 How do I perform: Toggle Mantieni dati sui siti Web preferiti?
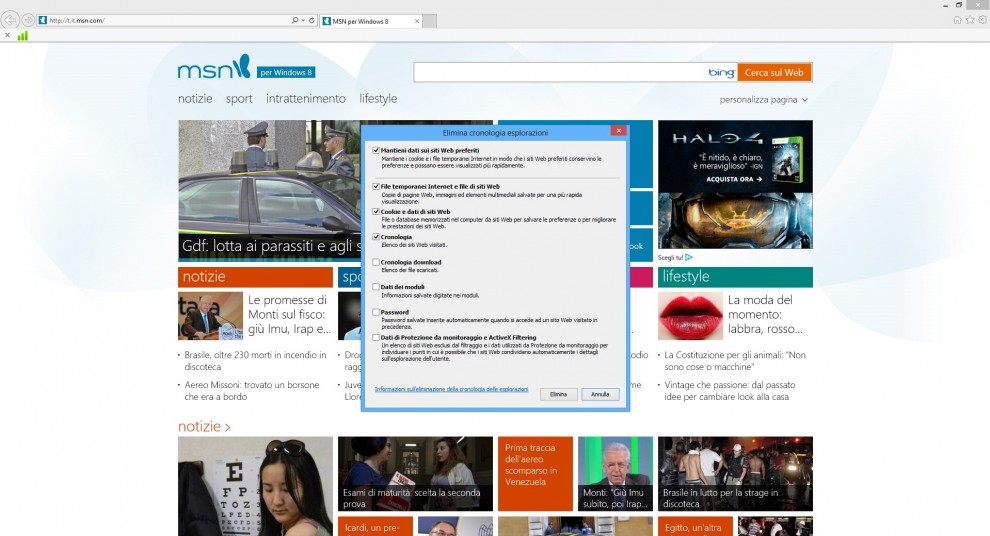point(376,150)
